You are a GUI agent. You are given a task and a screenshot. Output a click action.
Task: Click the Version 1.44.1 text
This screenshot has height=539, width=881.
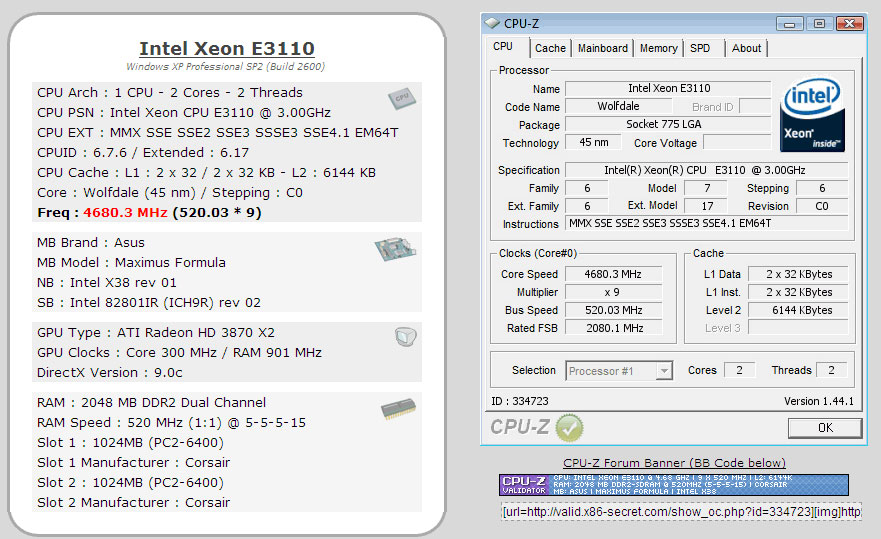click(x=819, y=401)
